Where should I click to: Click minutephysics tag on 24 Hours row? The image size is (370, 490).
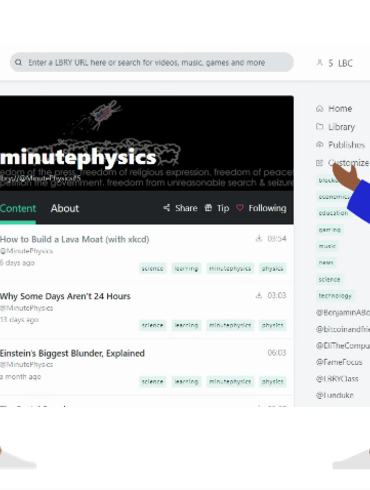click(x=230, y=325)
